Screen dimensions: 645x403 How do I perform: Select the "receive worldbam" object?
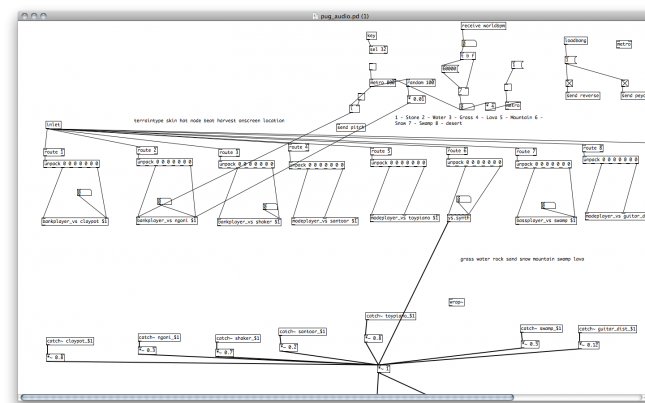coord(484,25)
